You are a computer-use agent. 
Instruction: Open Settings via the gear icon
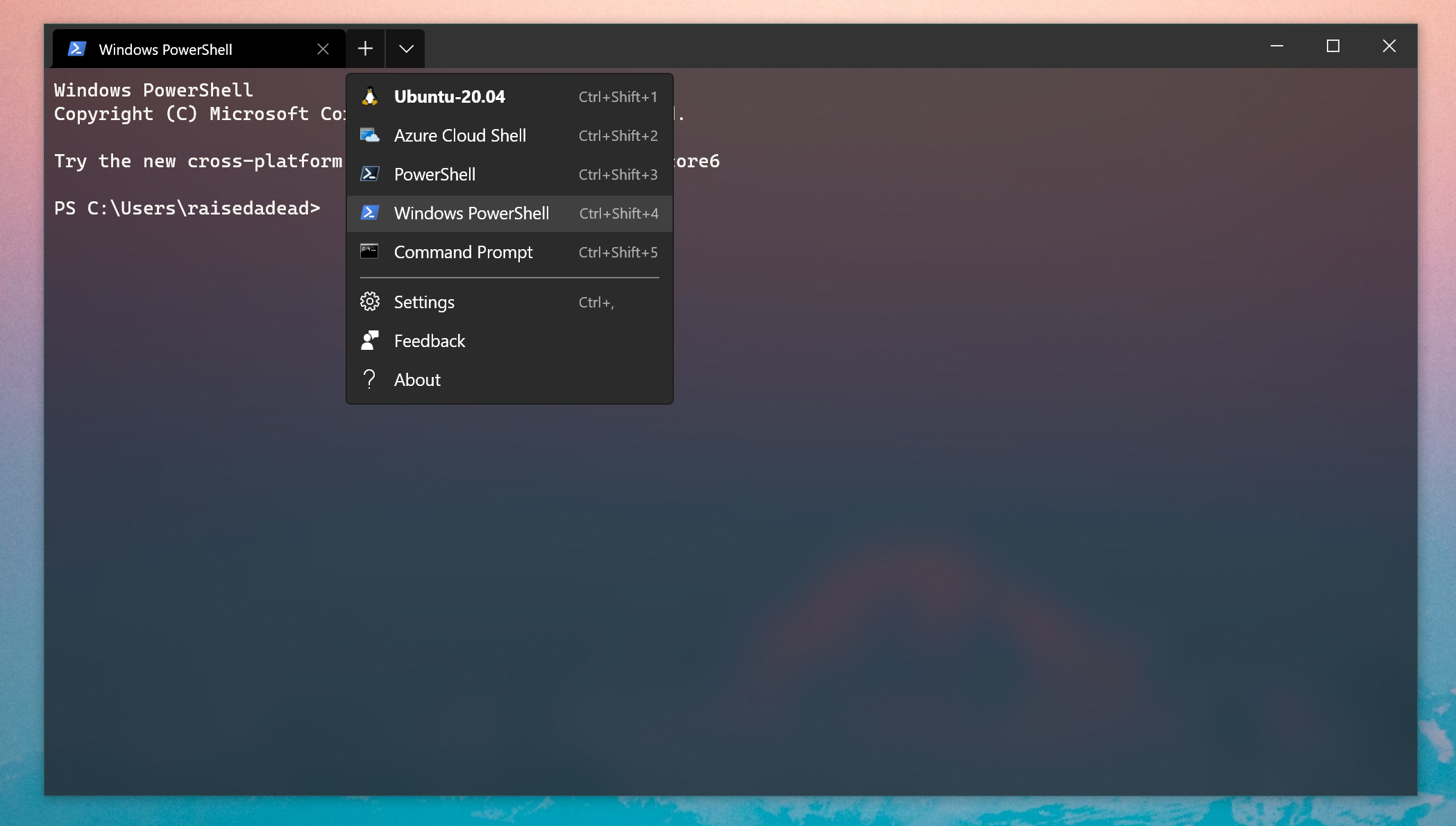(x=370, y=302)
